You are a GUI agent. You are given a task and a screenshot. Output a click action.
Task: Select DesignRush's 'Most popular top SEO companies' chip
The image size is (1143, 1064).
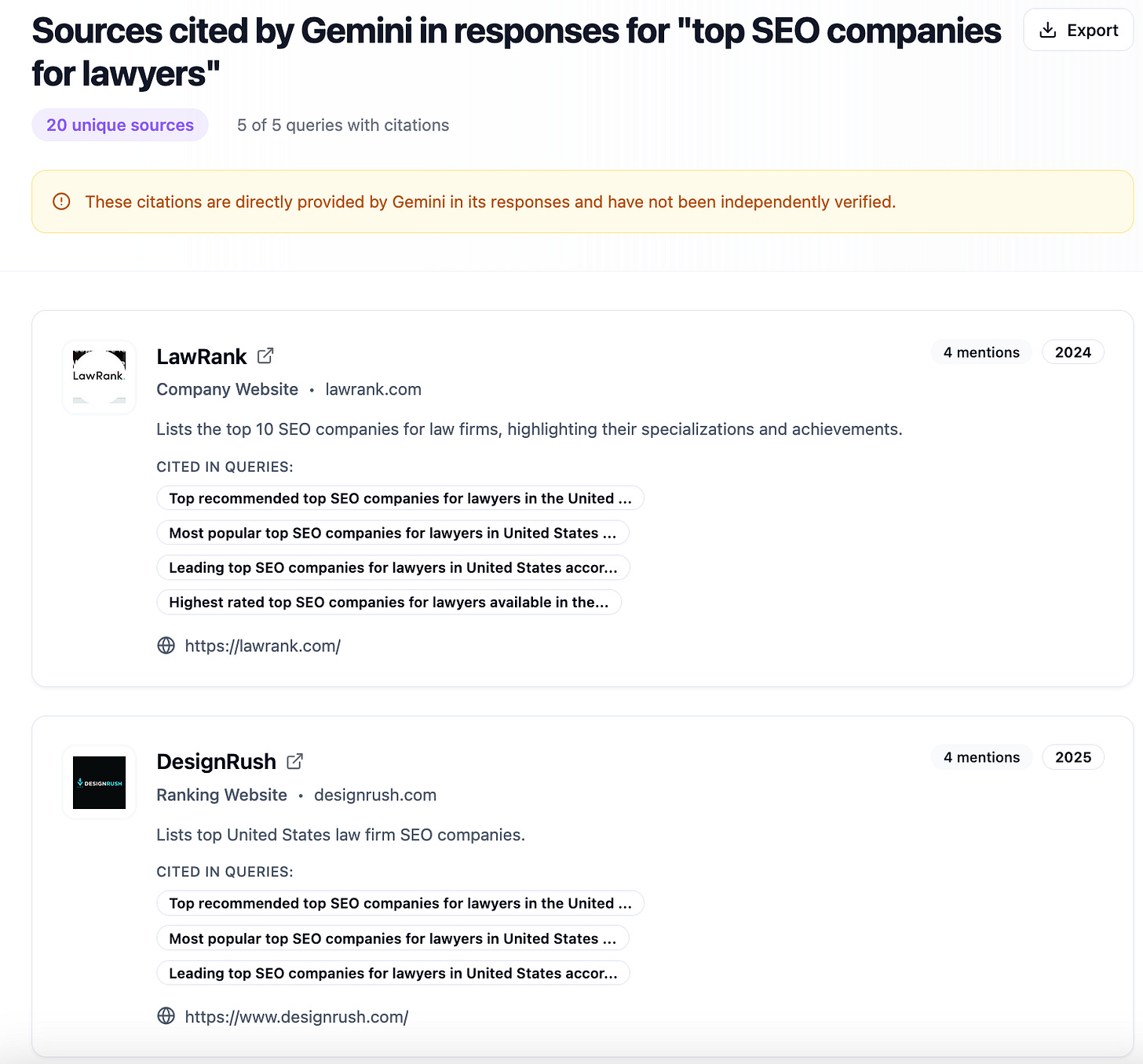393,938
